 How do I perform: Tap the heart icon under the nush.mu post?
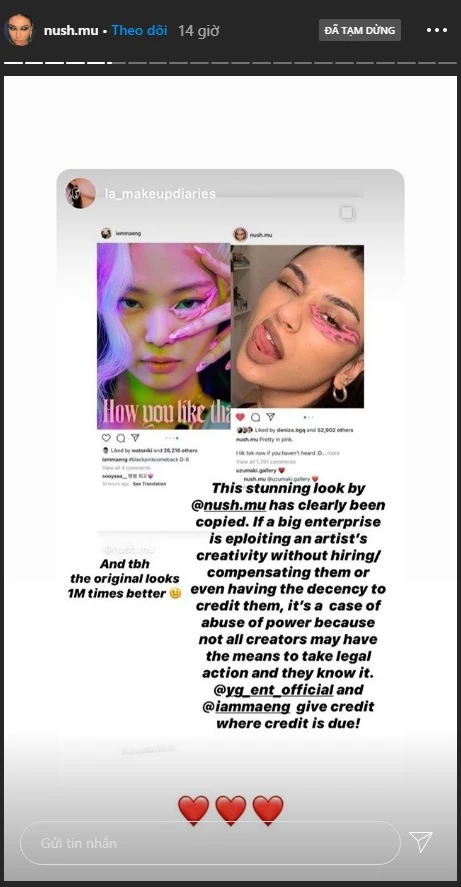tap(240, 417)
